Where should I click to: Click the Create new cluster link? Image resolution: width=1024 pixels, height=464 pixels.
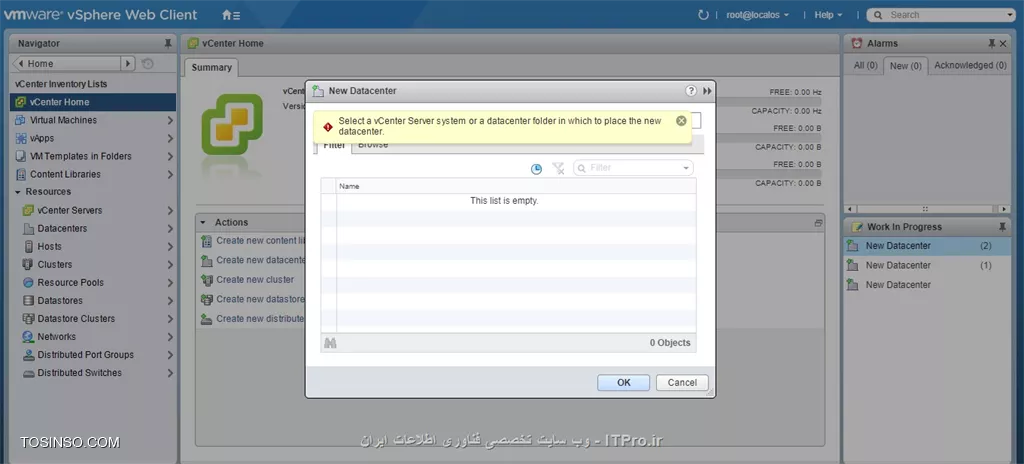(255, 280)
